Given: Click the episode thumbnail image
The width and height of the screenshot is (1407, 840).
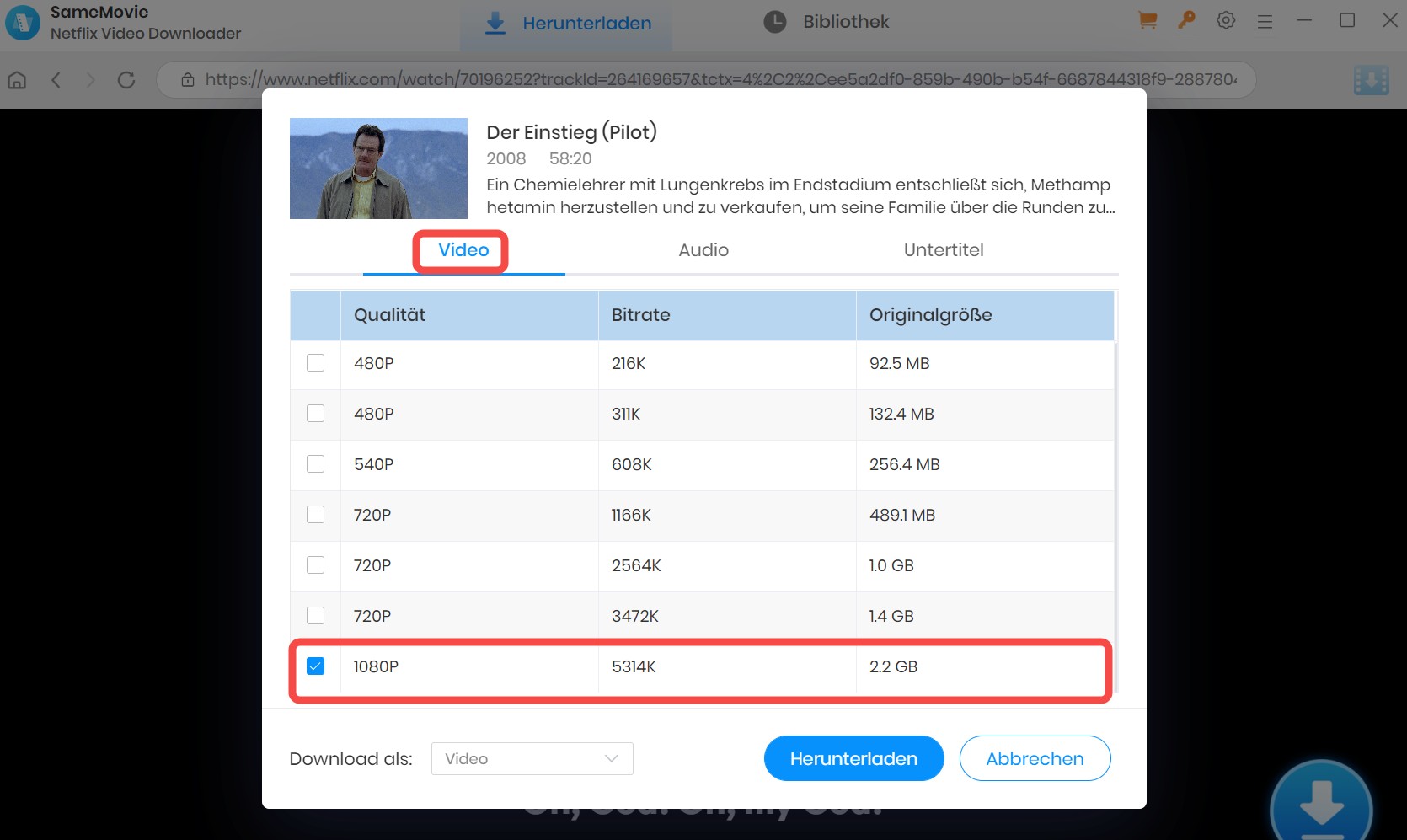Looking at the screenshot, I should coord(378,169).
